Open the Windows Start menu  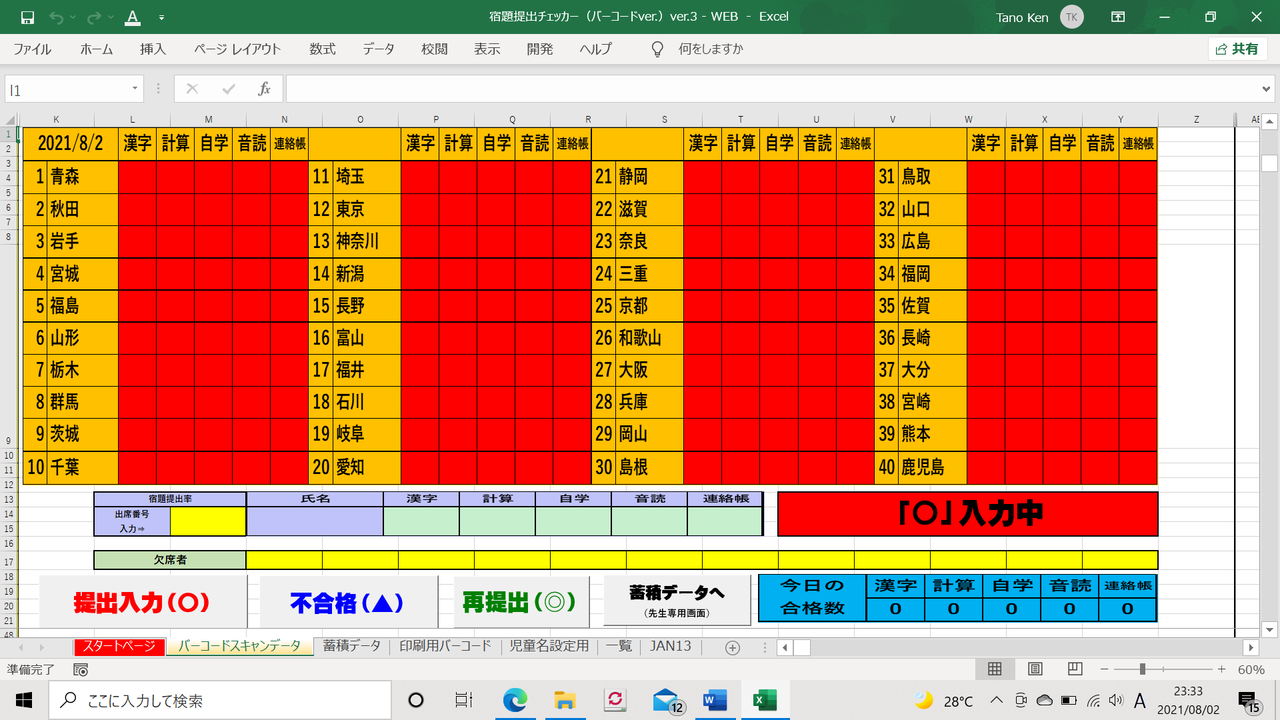click(24, 700)
